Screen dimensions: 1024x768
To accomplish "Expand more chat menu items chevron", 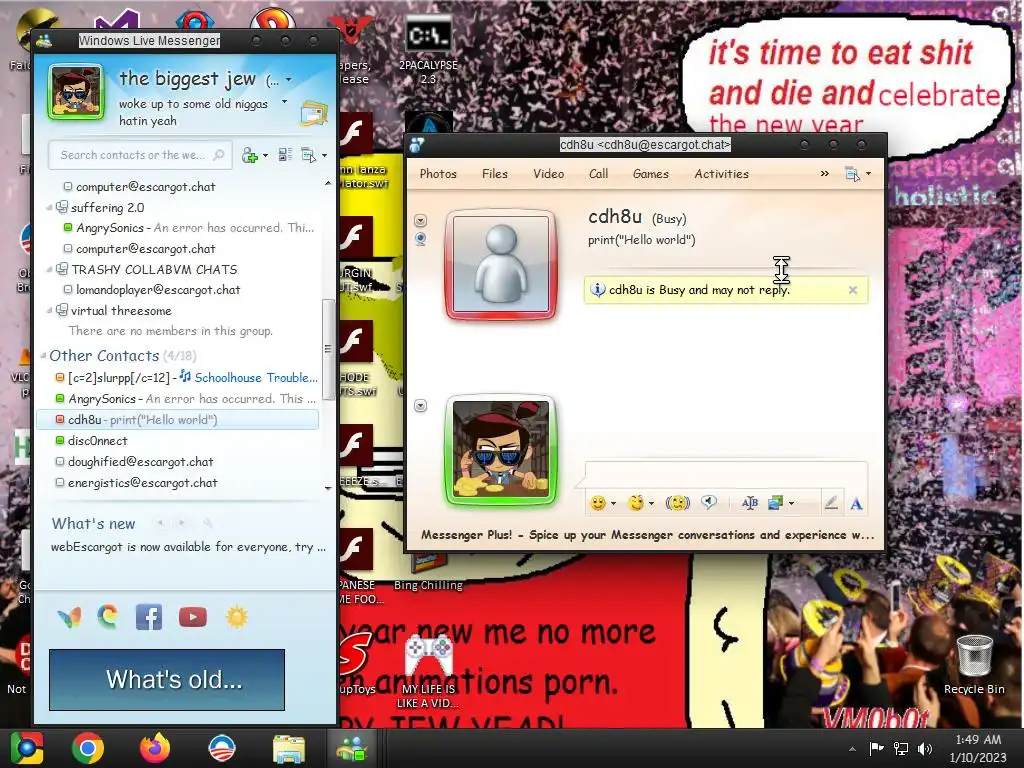I will point(824,174).
